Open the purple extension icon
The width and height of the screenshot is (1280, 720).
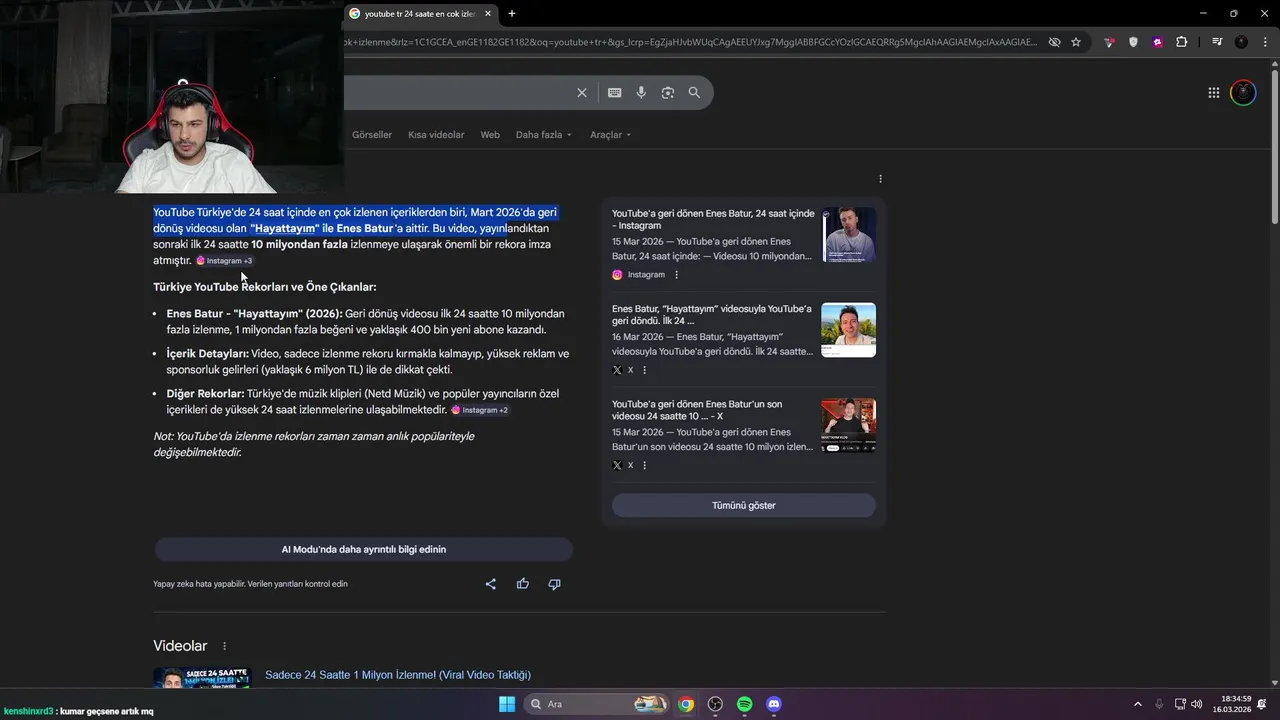click(1158, 42)
